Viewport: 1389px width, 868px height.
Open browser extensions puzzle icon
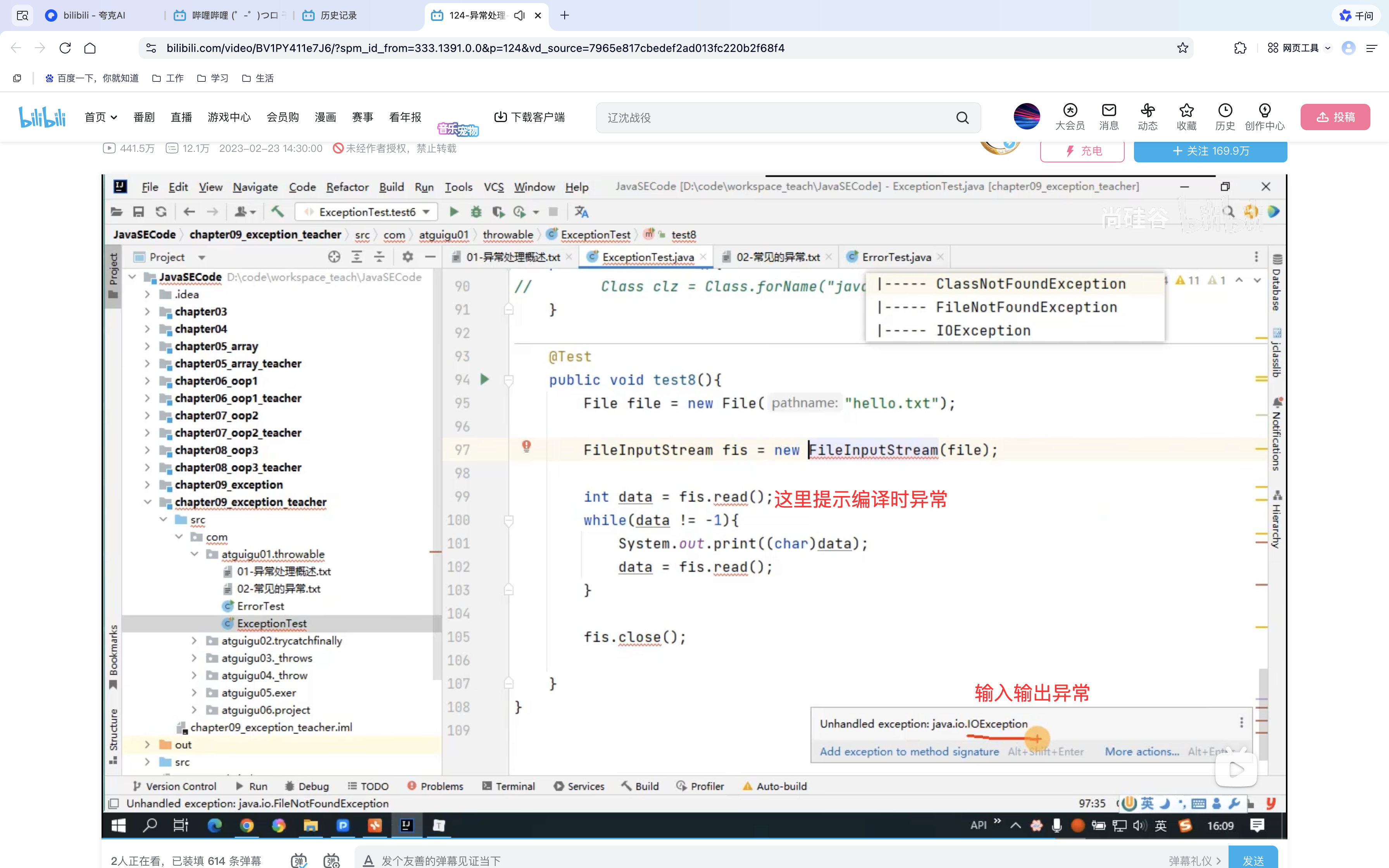coord(1240,48)
